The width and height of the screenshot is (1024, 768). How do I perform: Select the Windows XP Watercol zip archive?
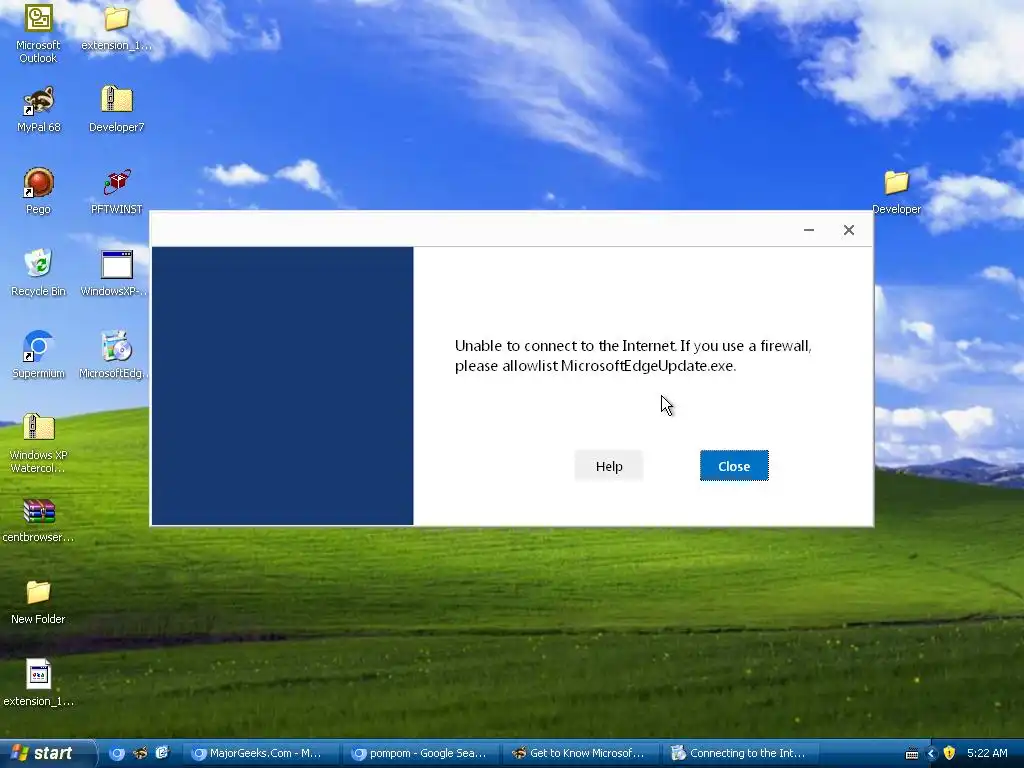click(39, 443)
